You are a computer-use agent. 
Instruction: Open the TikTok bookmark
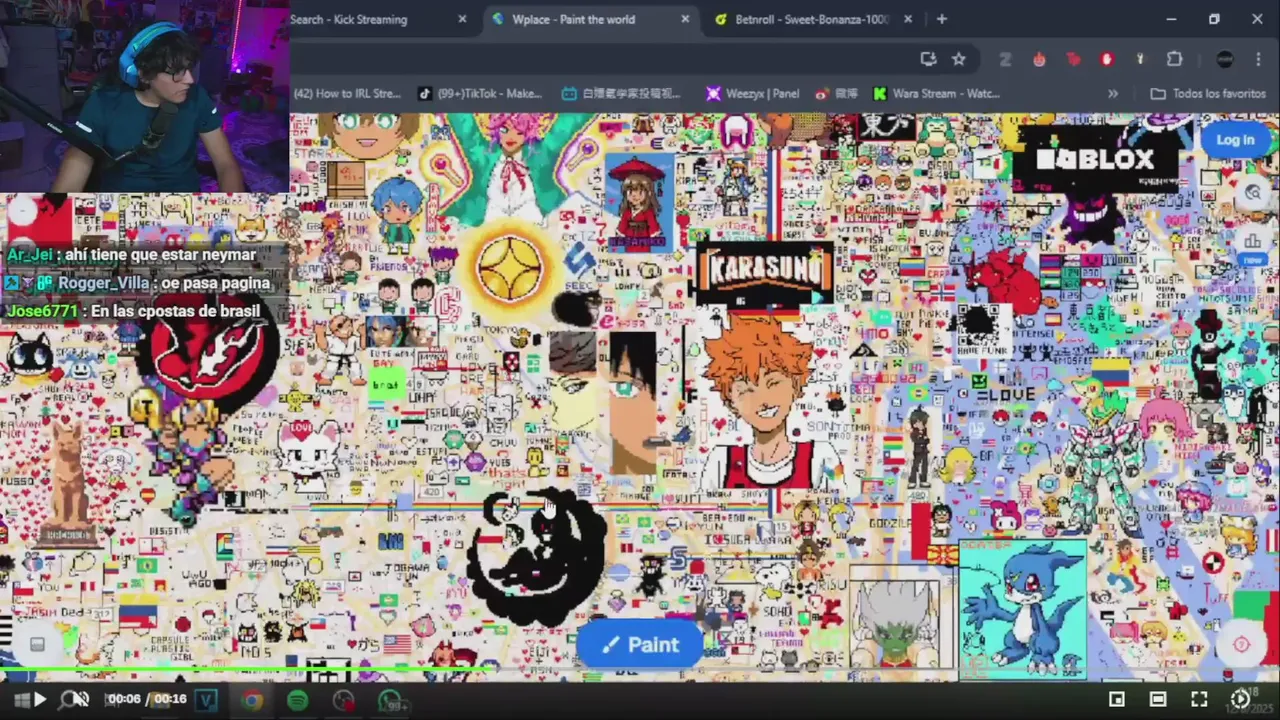pos(480,93)
